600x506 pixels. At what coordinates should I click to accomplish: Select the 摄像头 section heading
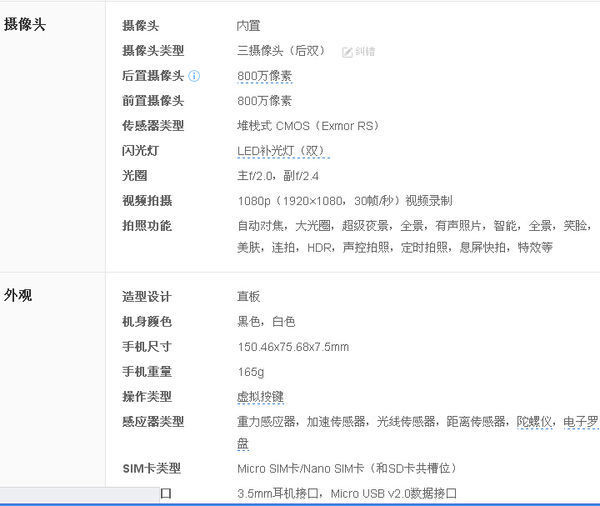[x=25, y=25]
